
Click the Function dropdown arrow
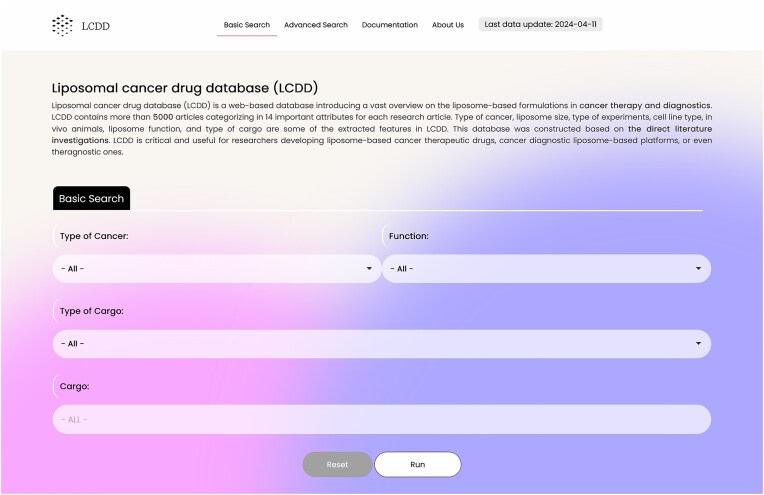pos(698,268)
